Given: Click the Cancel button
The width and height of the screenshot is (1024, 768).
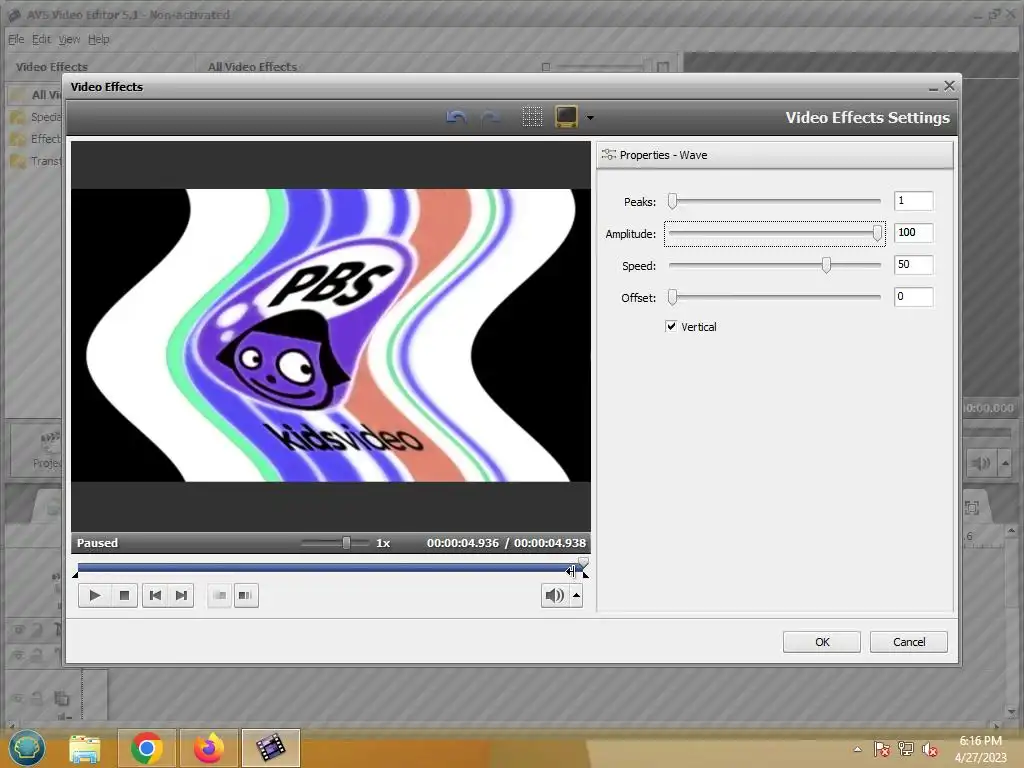Looking at the screenshot, I should click(908, 642).
